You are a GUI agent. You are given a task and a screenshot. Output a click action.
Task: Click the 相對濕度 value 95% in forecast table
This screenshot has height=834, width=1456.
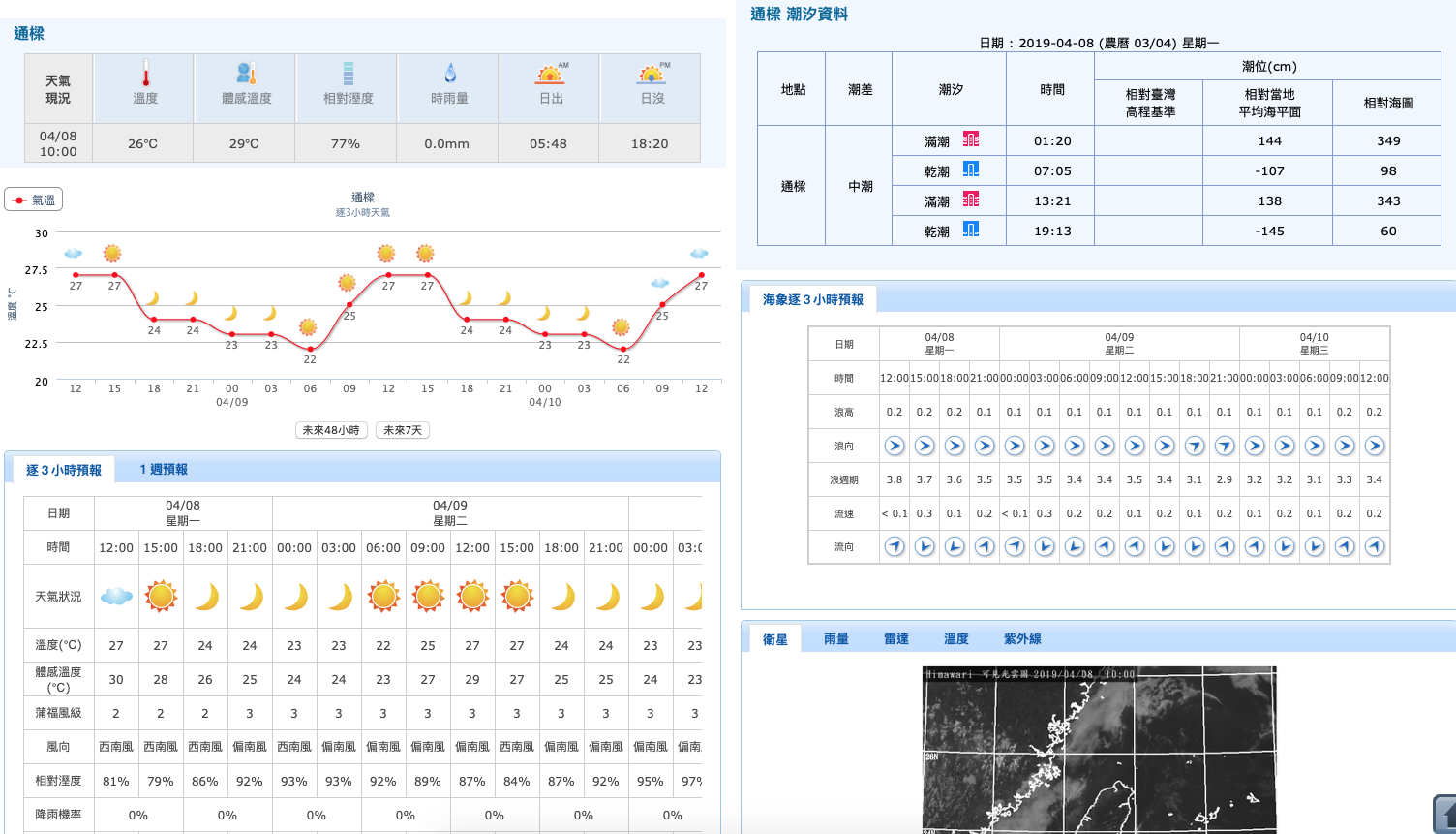pyautogui.click(x=651, y=781)
